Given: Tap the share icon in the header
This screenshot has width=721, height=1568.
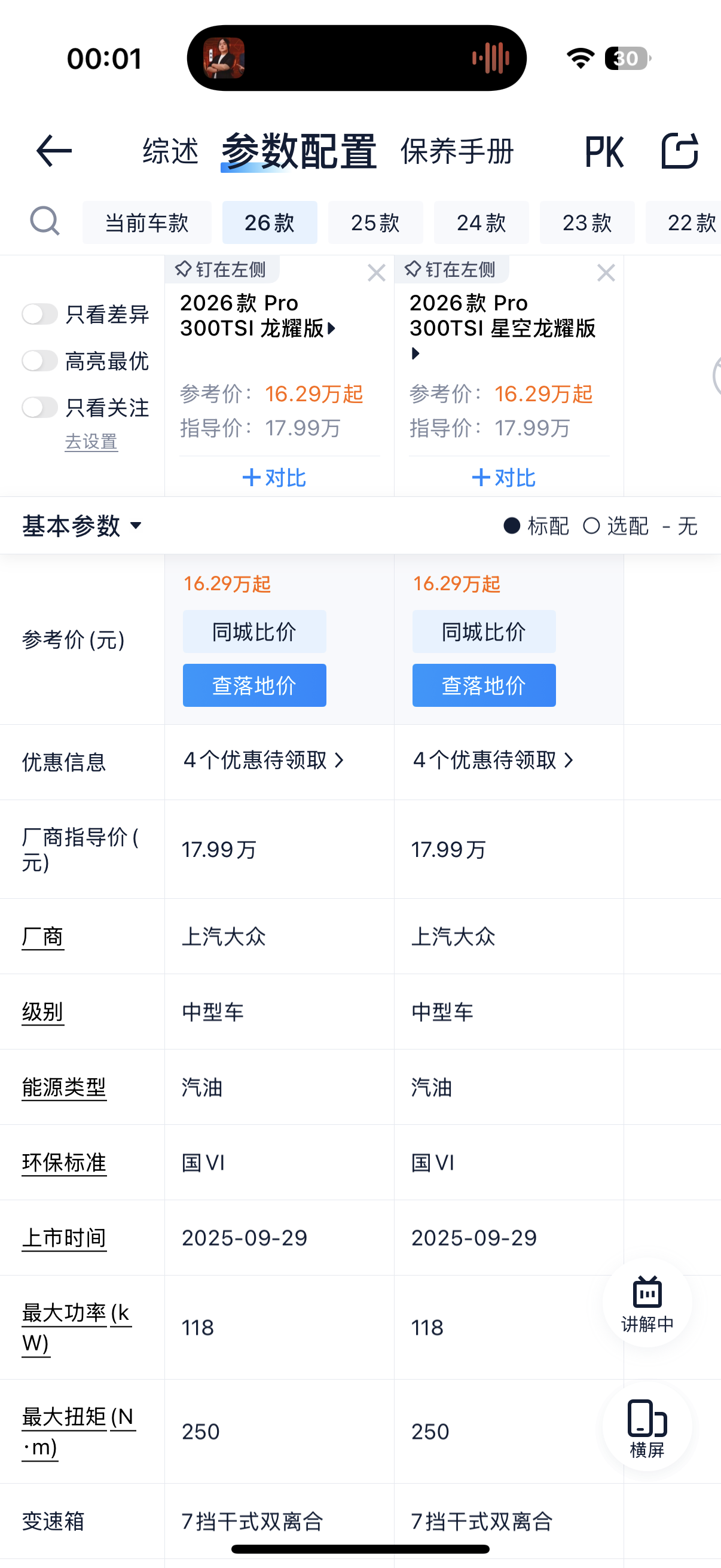Looking at the screenshot, I should click(x=679, y=151).
